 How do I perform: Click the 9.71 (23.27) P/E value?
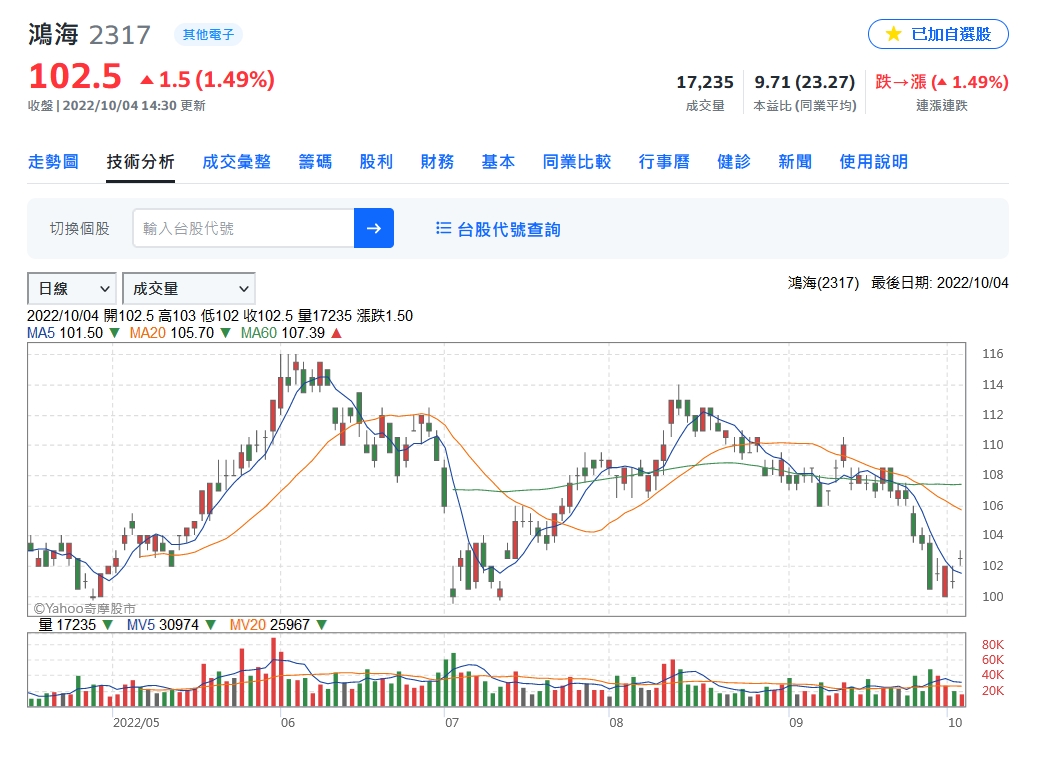(805, 82)
